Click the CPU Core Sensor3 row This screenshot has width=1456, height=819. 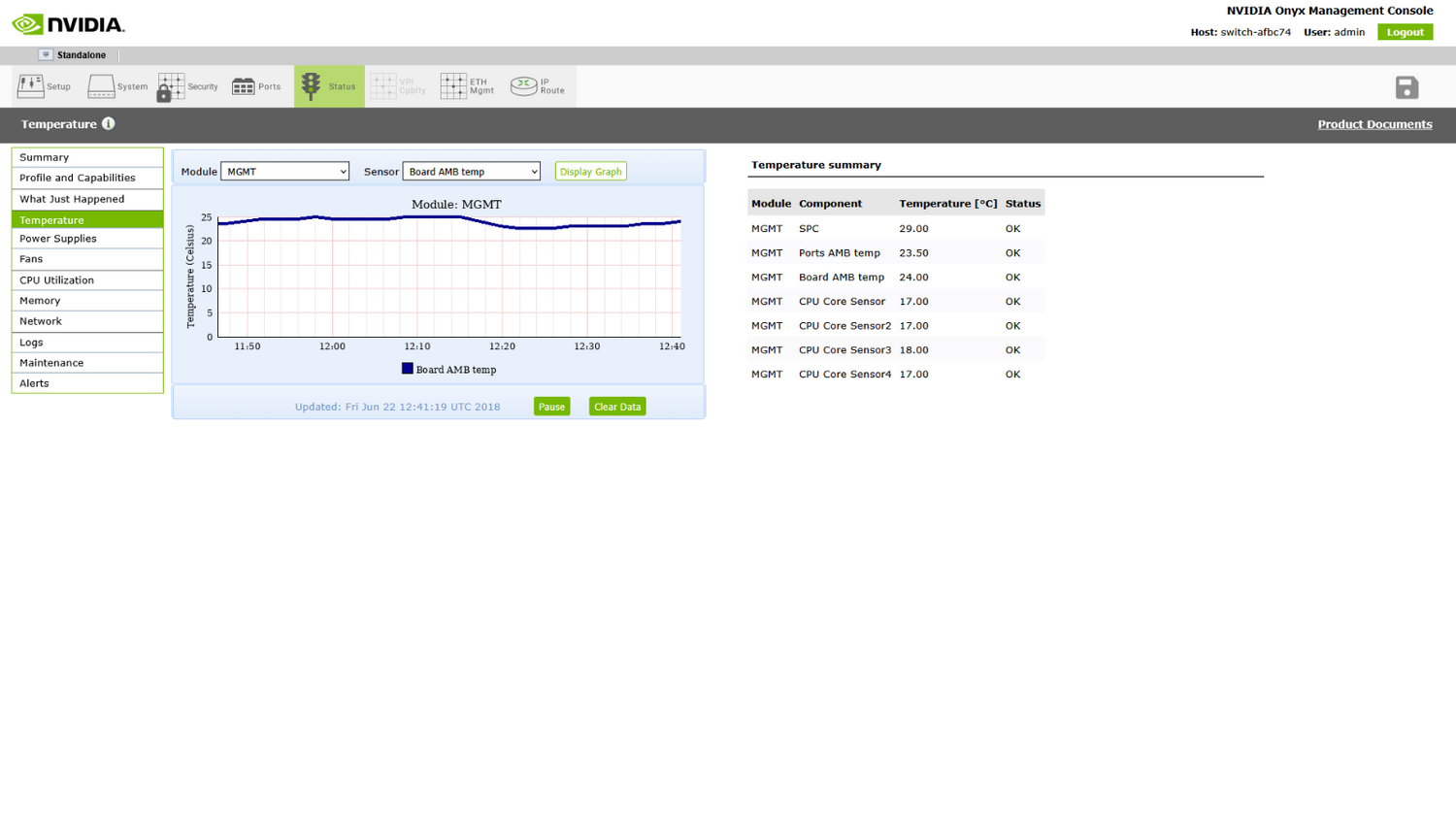coord(896,350)
